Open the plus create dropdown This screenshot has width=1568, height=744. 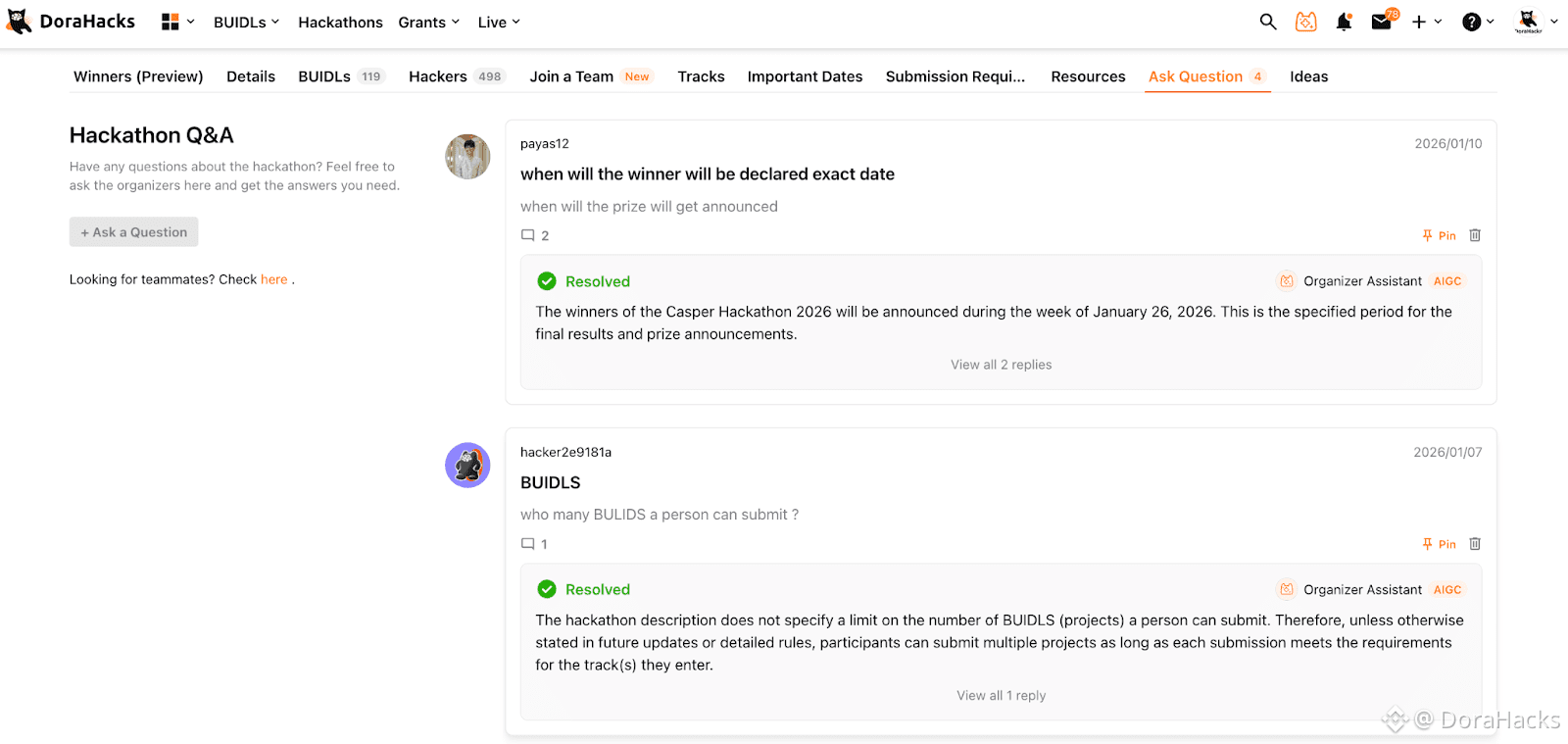coord(1427,22)
